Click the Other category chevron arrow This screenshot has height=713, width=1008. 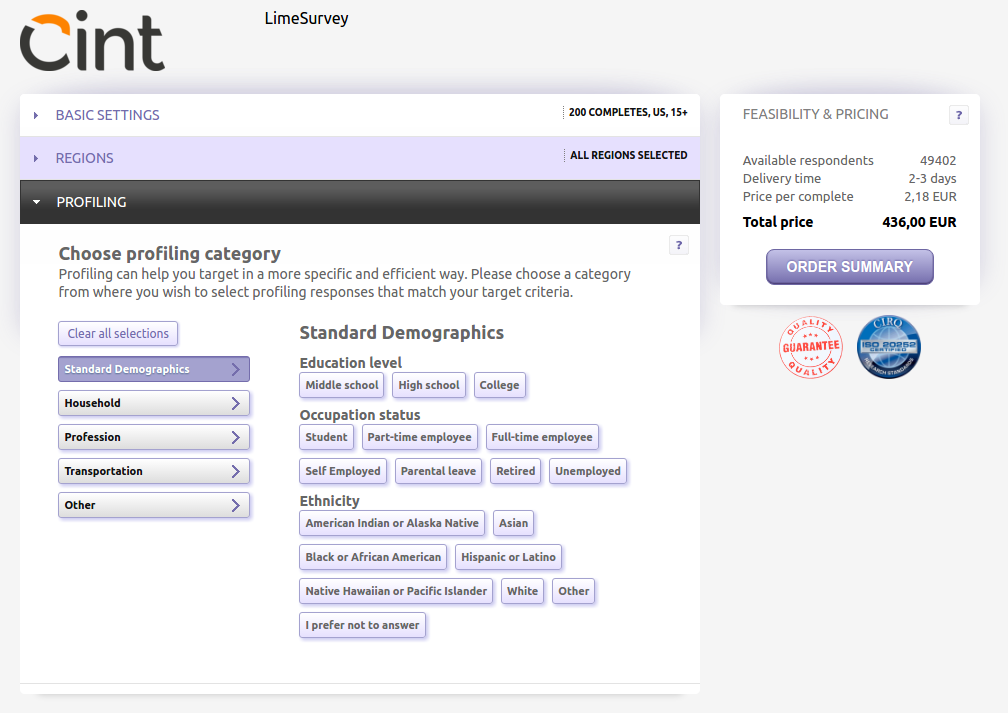click(235, 505)
